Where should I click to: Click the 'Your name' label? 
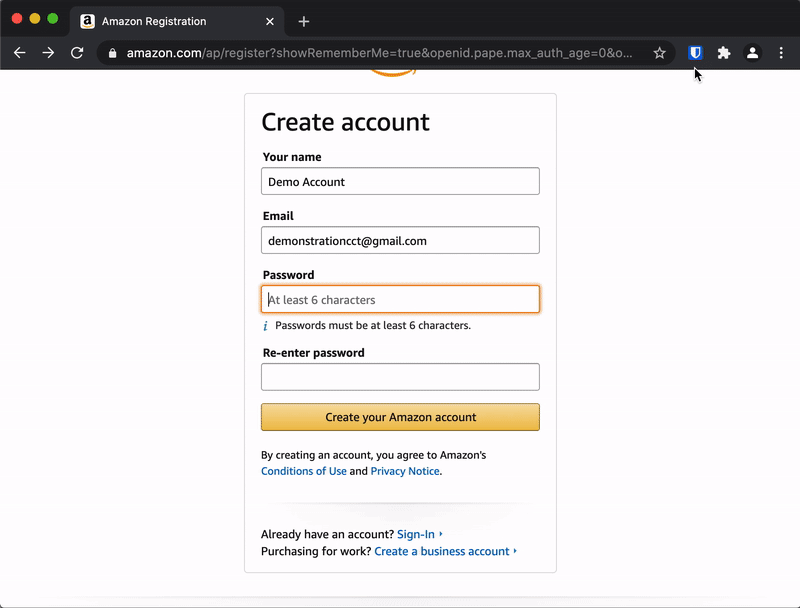click(x=292, y=157)
